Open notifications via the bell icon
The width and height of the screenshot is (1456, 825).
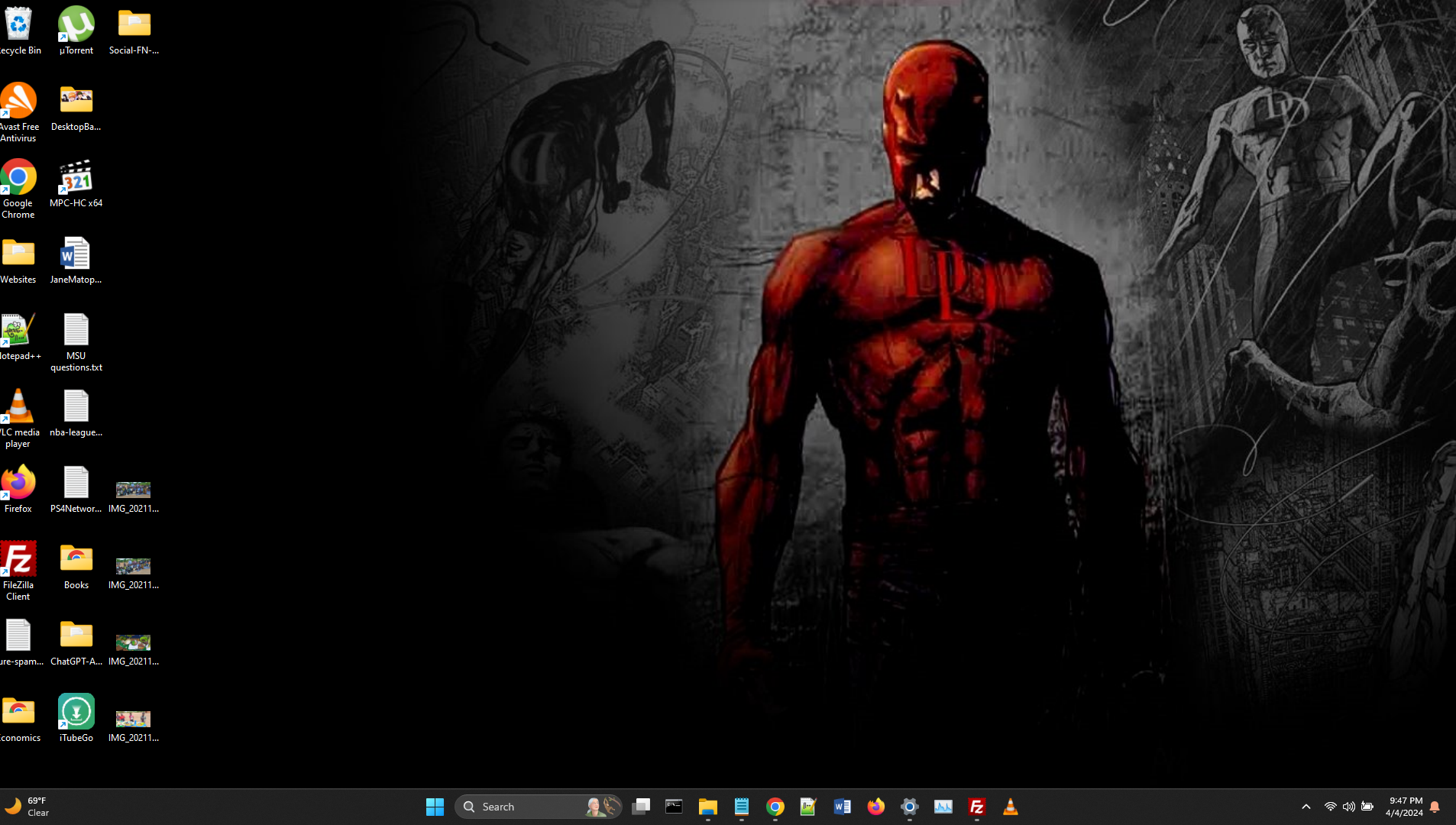click(x=1435, y=807)
